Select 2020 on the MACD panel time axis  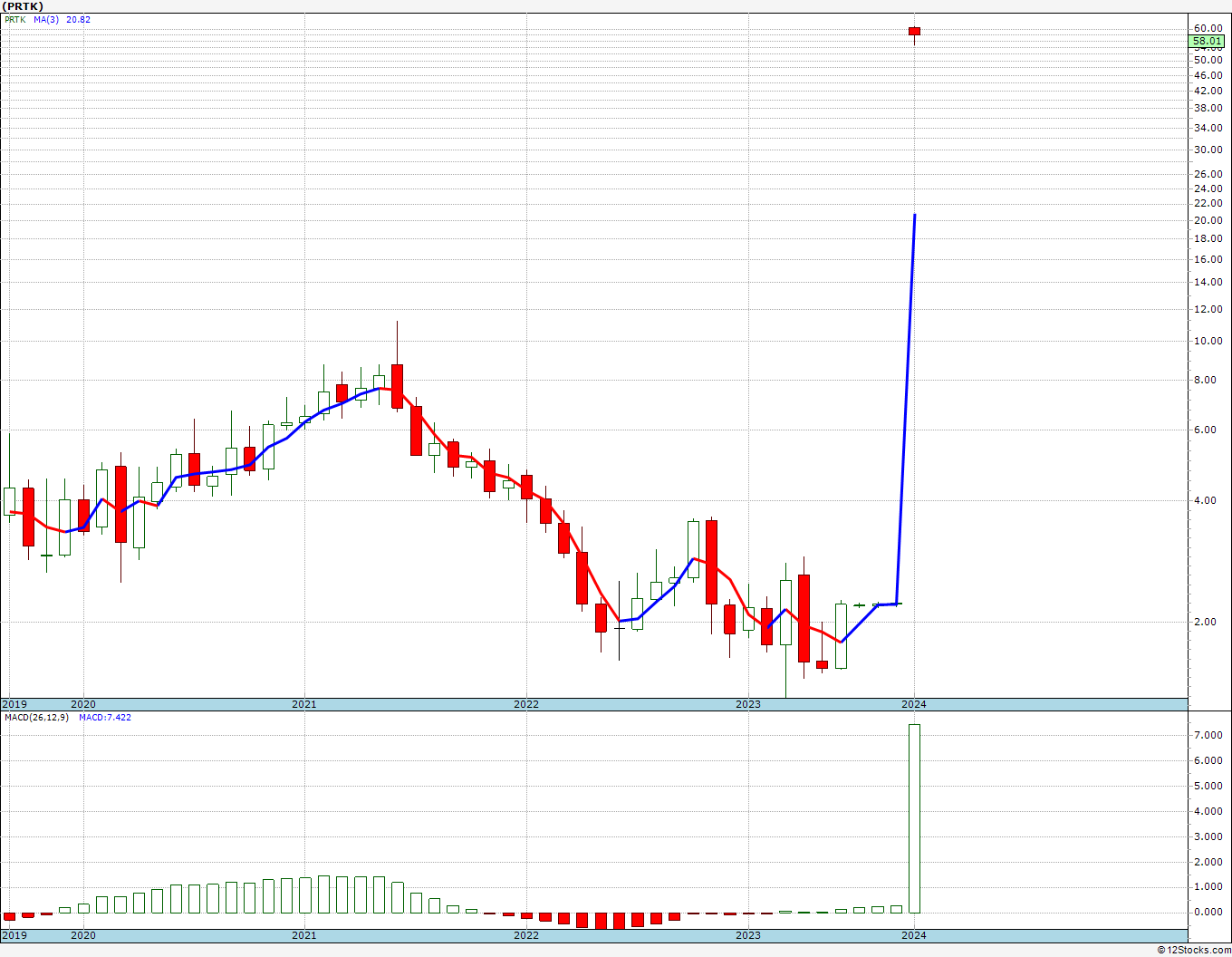pos(82,935)
